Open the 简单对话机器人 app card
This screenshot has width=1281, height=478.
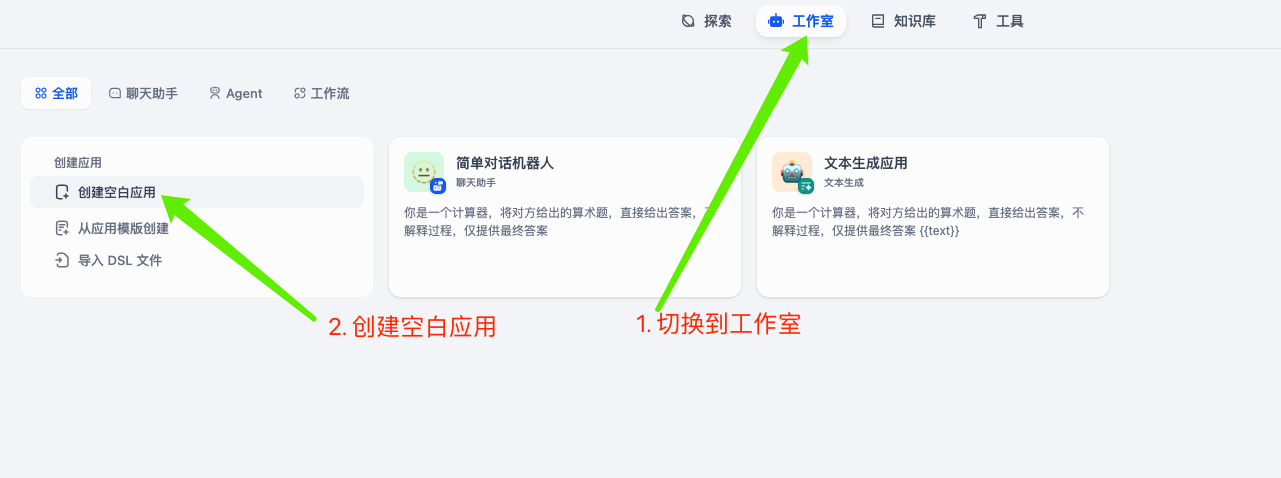point(565,217)
